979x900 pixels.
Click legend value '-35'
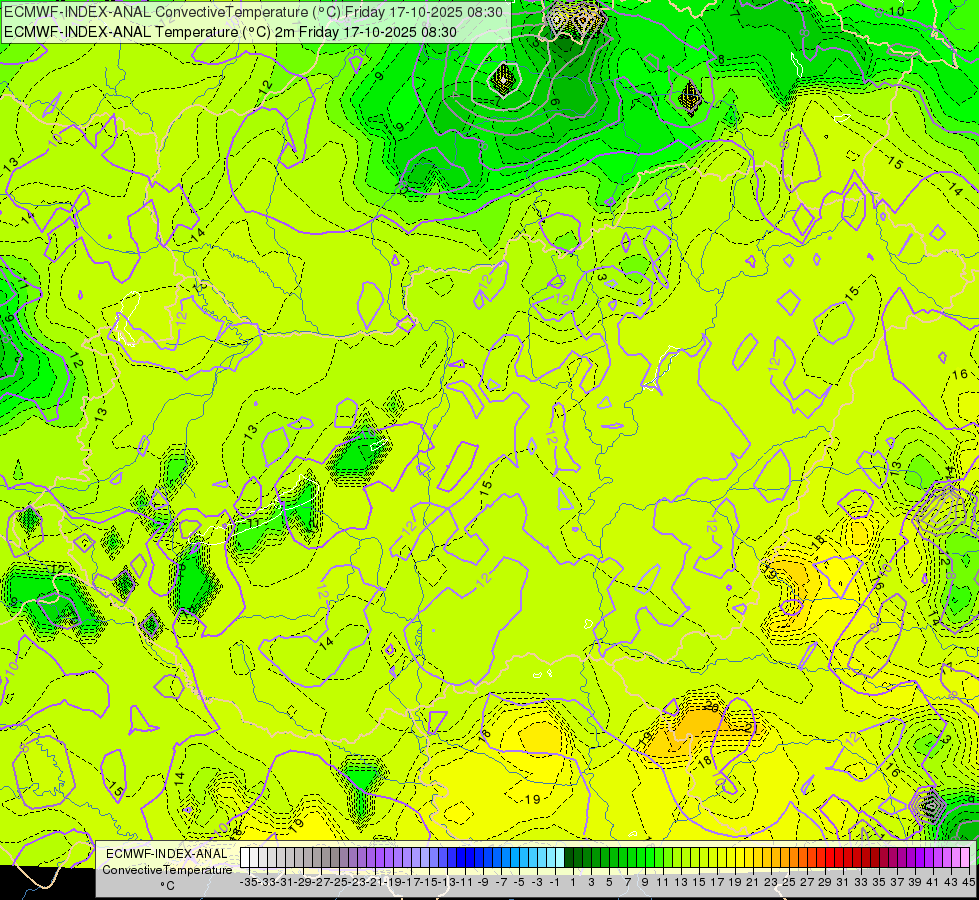tap(248, 883)
